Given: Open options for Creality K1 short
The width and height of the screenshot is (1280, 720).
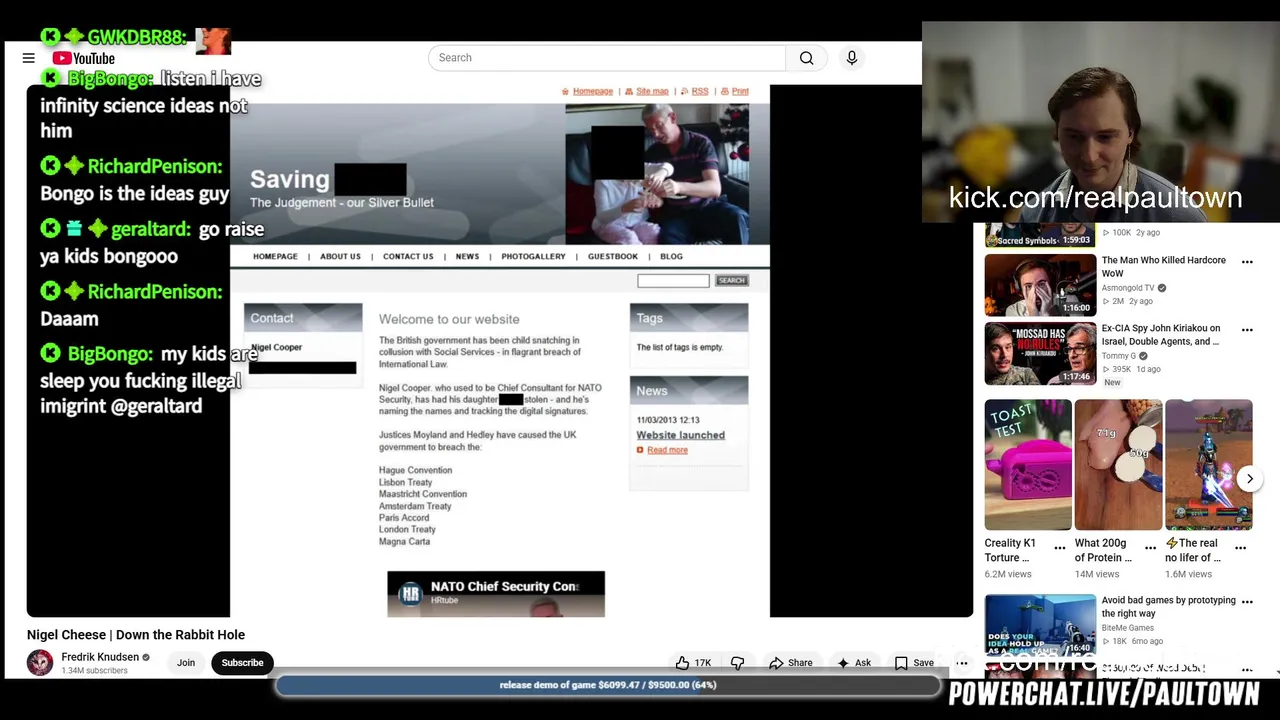Looking at the screenshot, I should click(x=1060, y=548).
